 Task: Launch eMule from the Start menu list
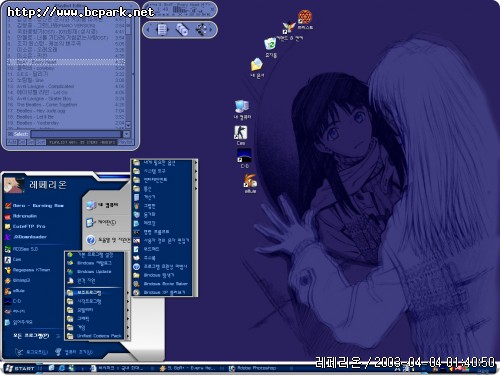pos(15,291)
